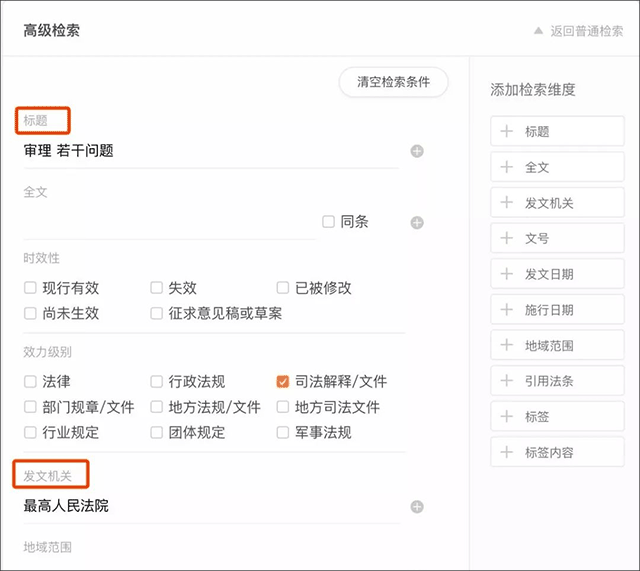Uncheck the 司法解释/文件 checkbox
Screen dimensions: 640x571
(283, 381)
